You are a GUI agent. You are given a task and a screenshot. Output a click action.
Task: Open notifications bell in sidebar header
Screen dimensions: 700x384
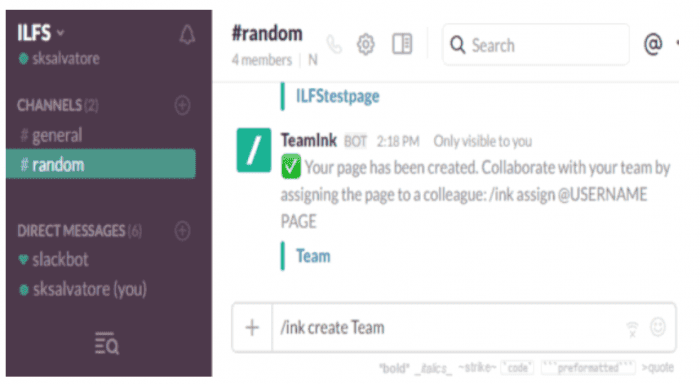click(187, 34)
